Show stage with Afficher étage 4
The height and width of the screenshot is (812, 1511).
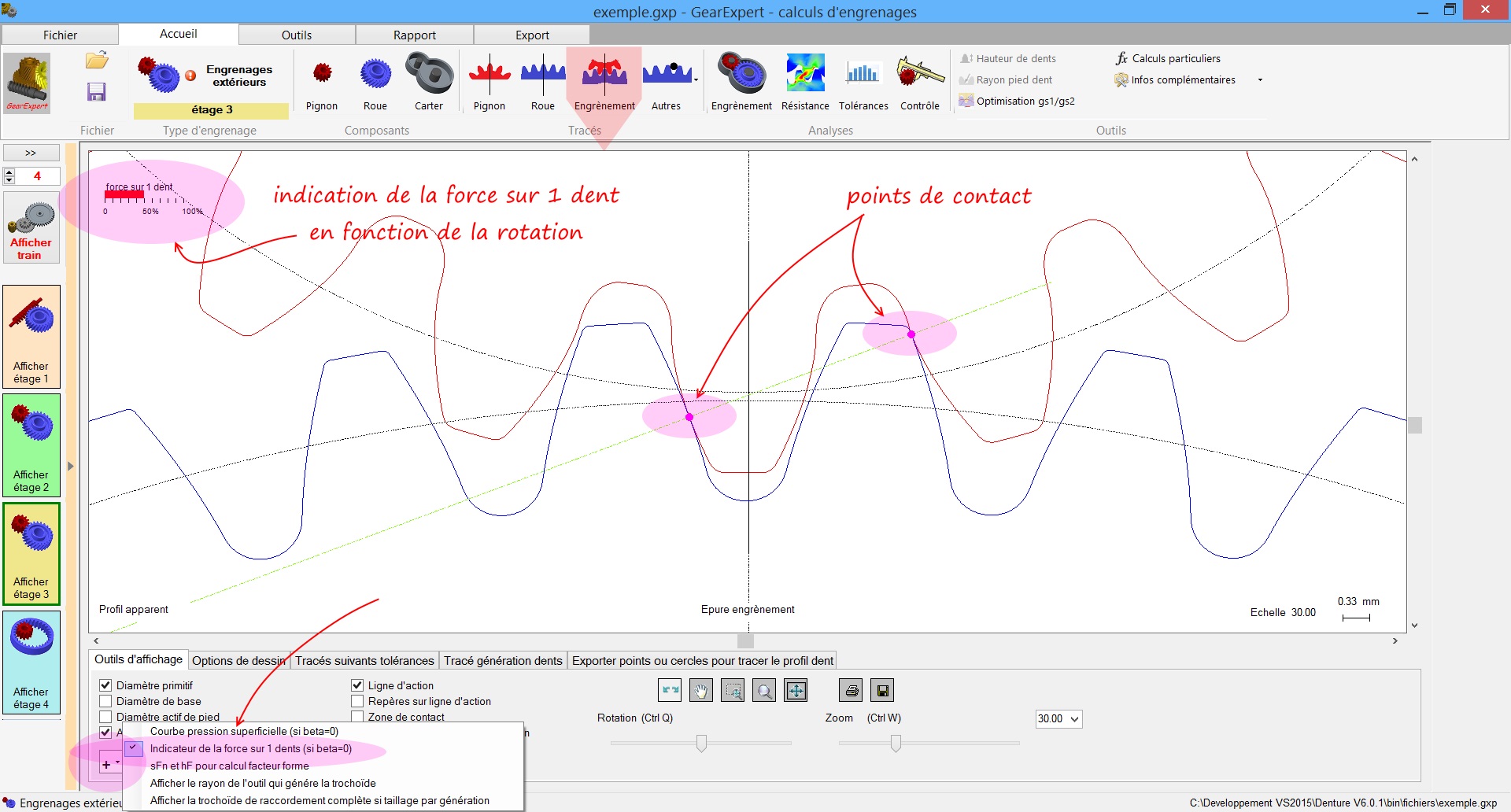[31, 663]
